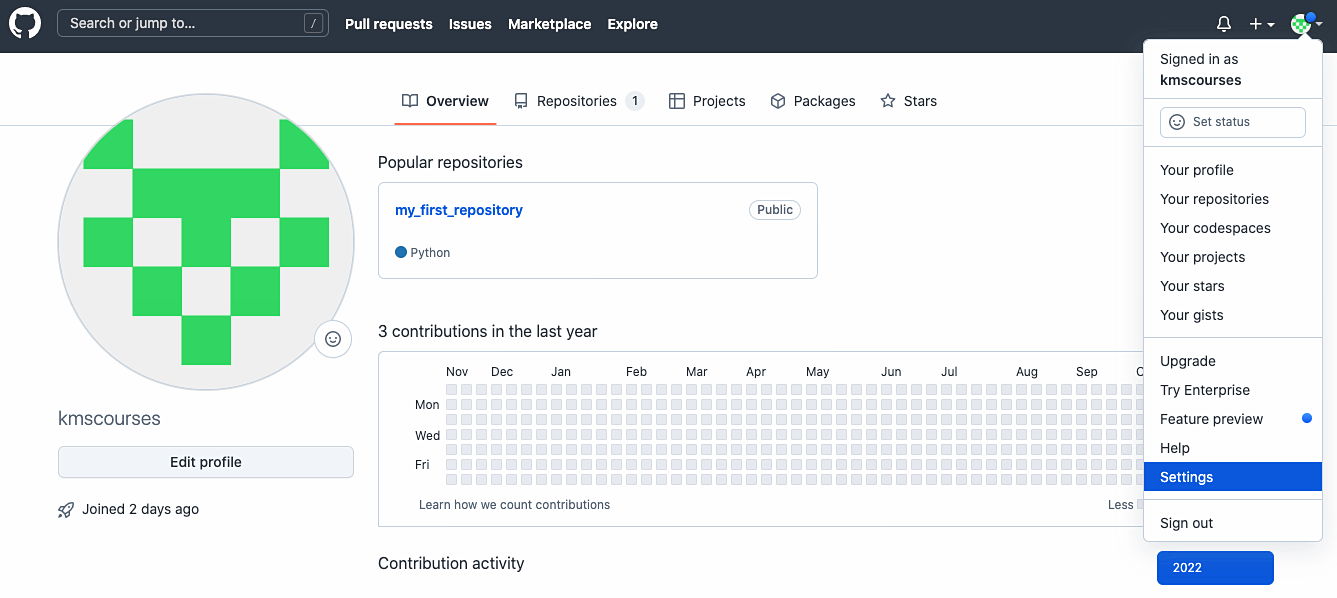Select the blue 2022 year filter
The image size is (1337, 598).
[1215, 567]
